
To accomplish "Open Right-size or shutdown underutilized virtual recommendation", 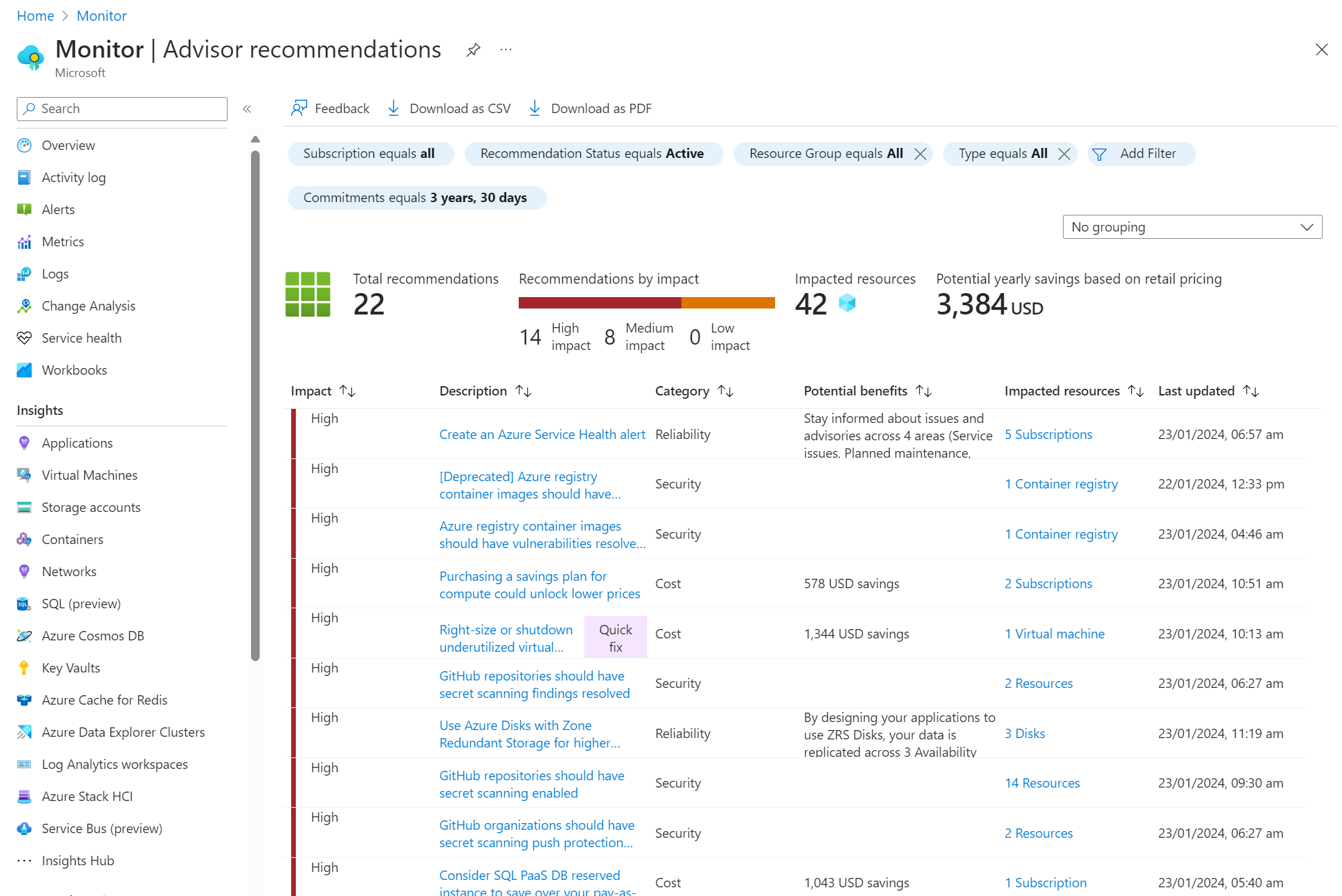I will tap(506, 638).
